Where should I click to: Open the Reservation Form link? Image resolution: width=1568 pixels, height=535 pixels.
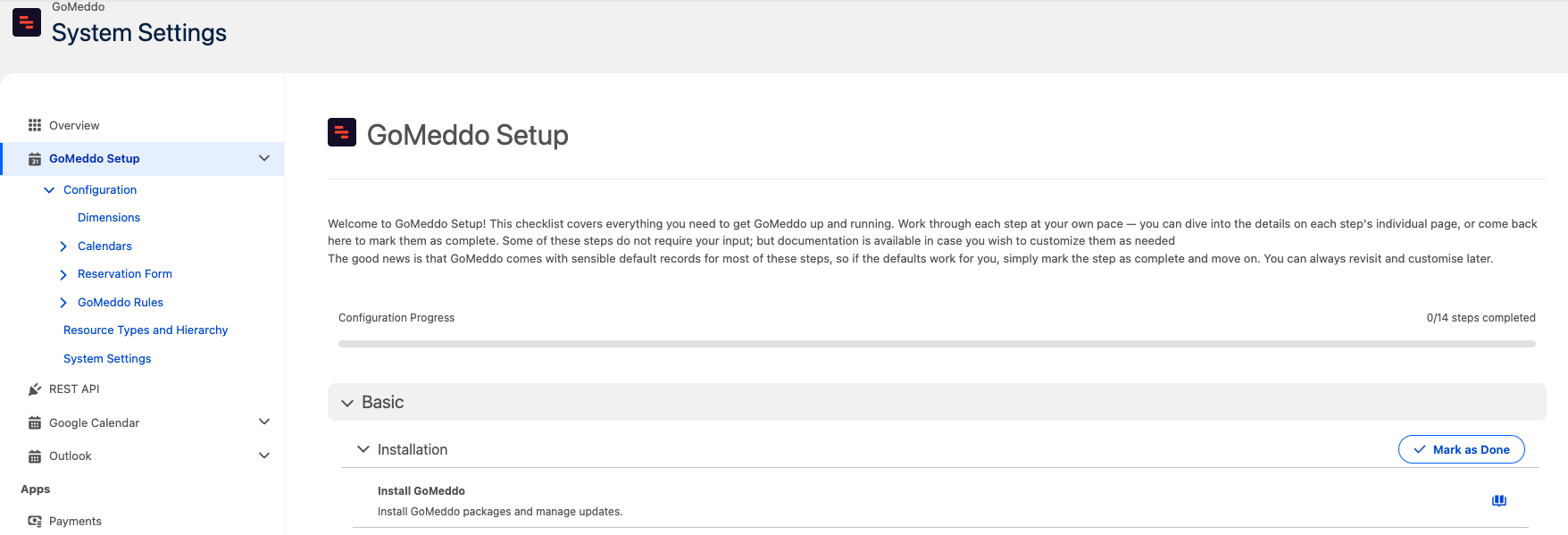125,274
